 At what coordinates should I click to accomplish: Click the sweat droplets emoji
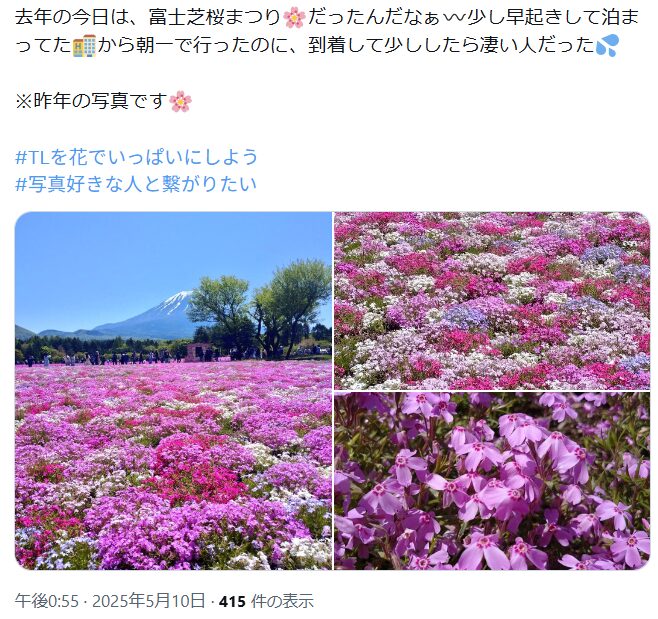[607, 46]
